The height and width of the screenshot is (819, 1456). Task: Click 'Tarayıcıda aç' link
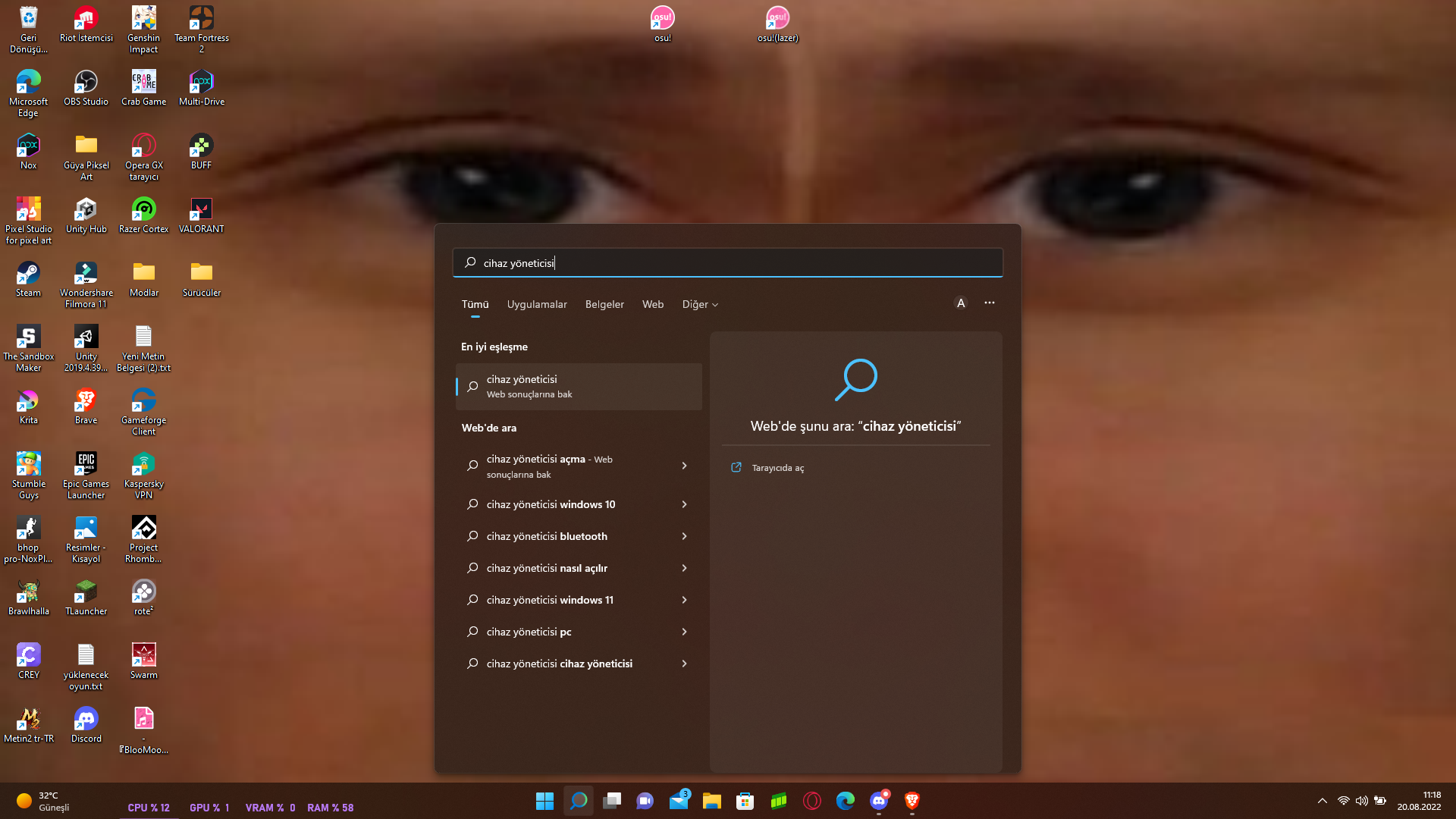click(777, 468)
